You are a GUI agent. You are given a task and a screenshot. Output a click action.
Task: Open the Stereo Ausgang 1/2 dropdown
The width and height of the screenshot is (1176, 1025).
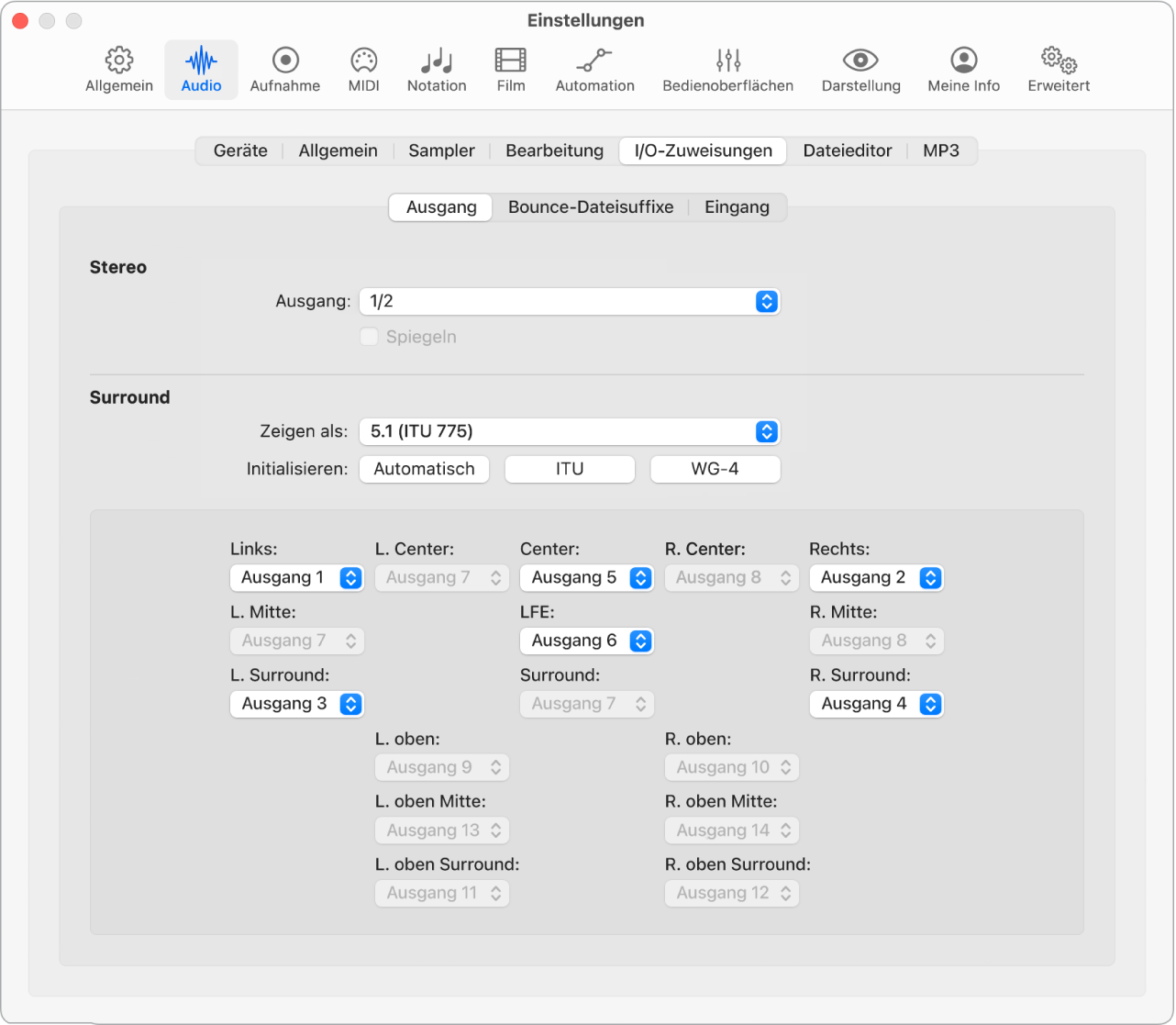click(x=569, y=301)
